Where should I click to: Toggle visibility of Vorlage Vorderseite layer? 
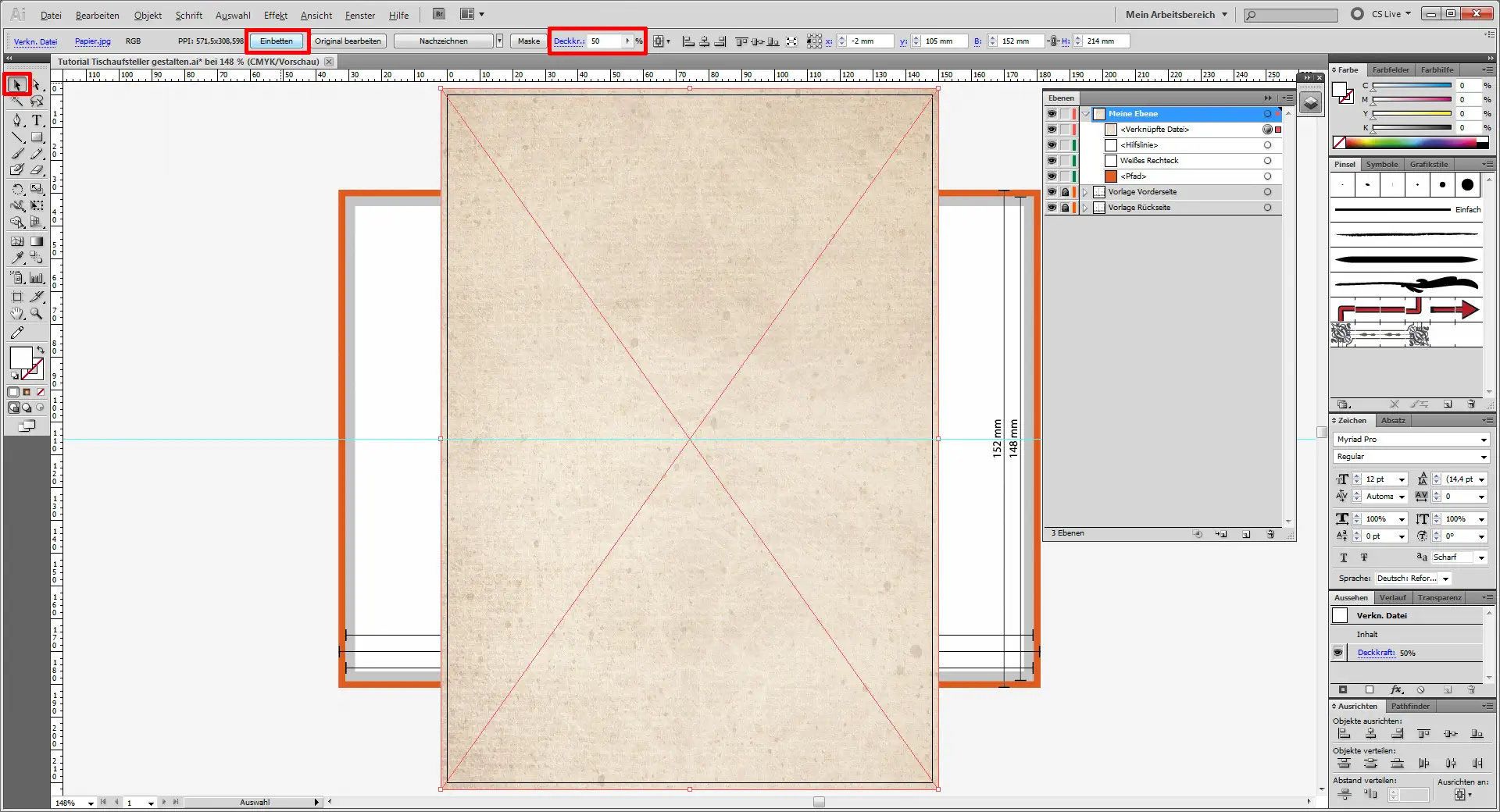point(1052,192)
